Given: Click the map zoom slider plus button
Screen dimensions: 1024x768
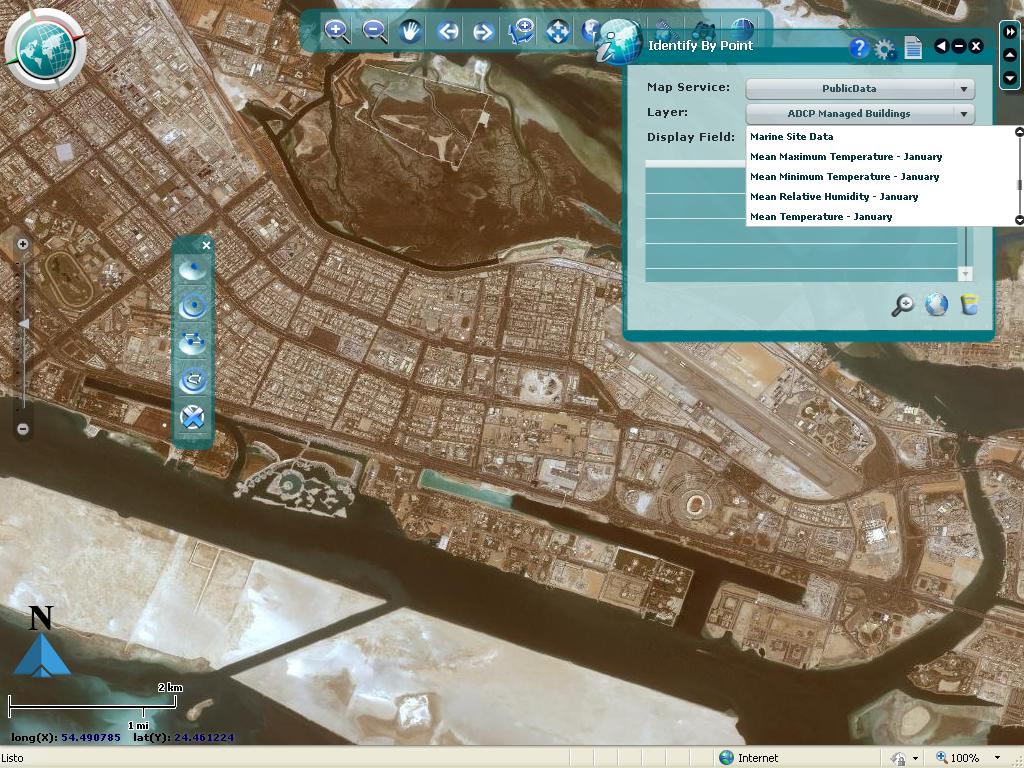Looking at the screenshot, I should [23, 244].
